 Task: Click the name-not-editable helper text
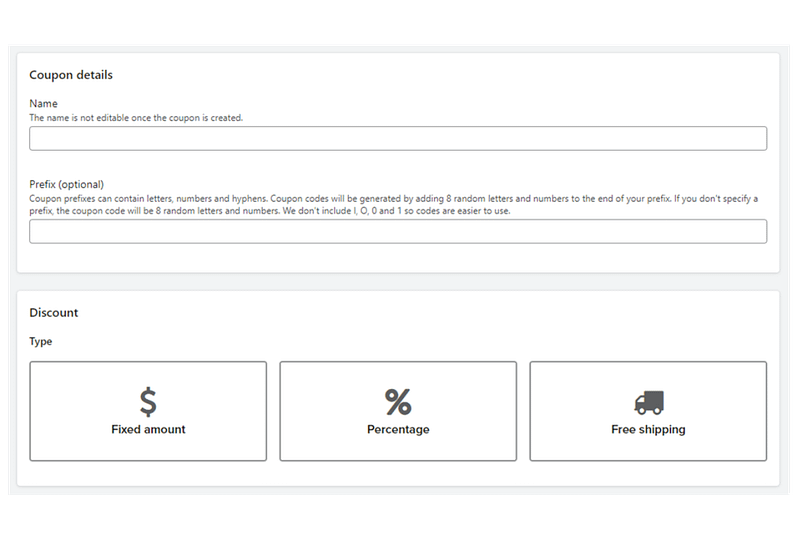coord(136,118)
